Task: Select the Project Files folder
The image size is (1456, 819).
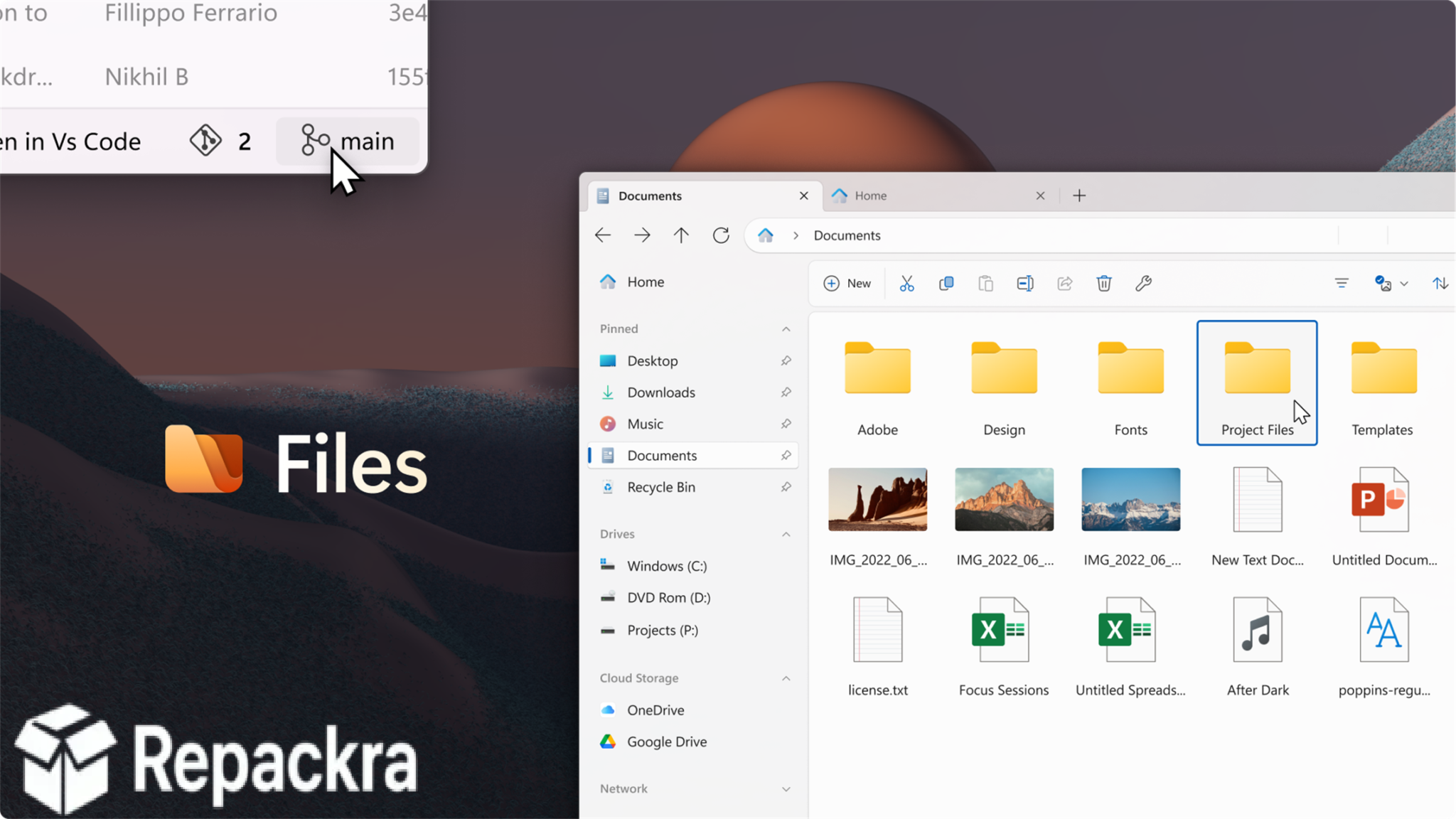Action: point(1257,383)
